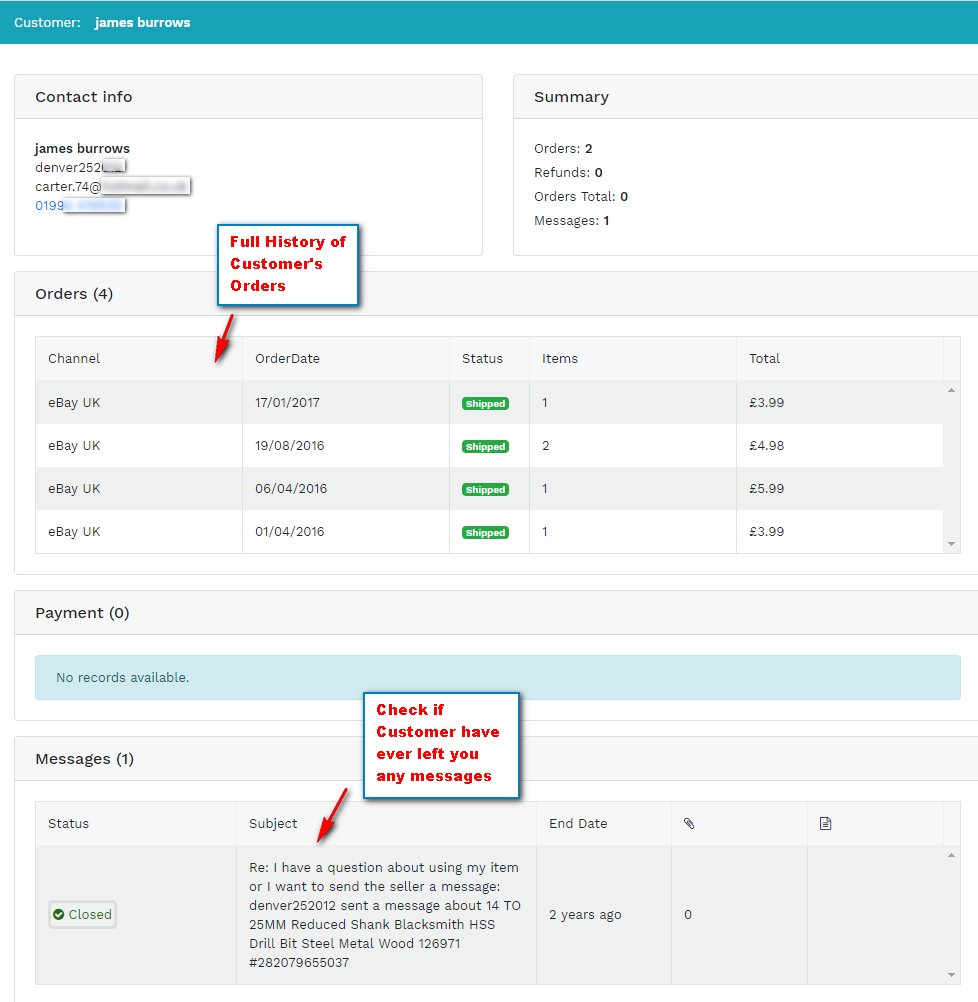Open the message about Blacksmith HSS Drill Bit

coord(384,914)
